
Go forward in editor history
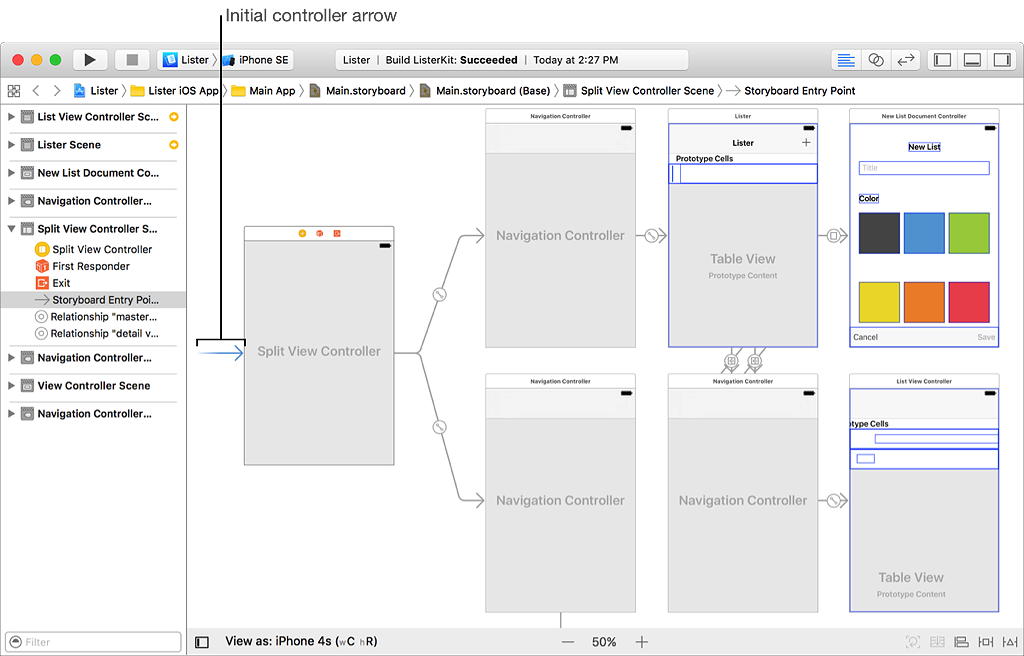coord(57,91)
